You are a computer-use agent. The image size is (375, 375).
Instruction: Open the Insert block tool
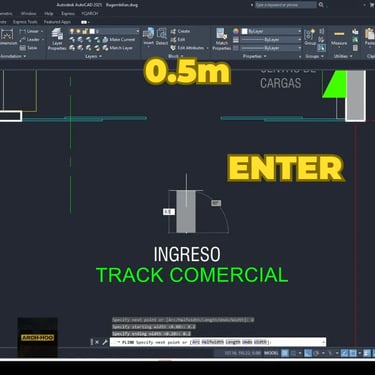point(148,37)
